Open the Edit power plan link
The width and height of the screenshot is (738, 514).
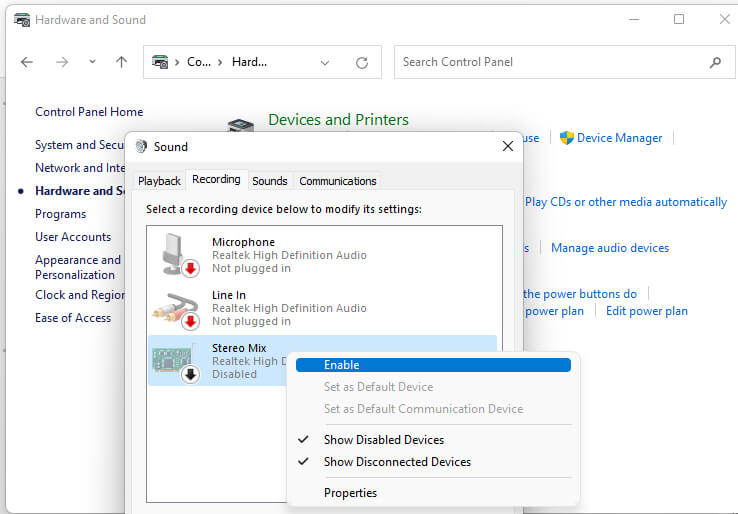click(x=646, y=311)
